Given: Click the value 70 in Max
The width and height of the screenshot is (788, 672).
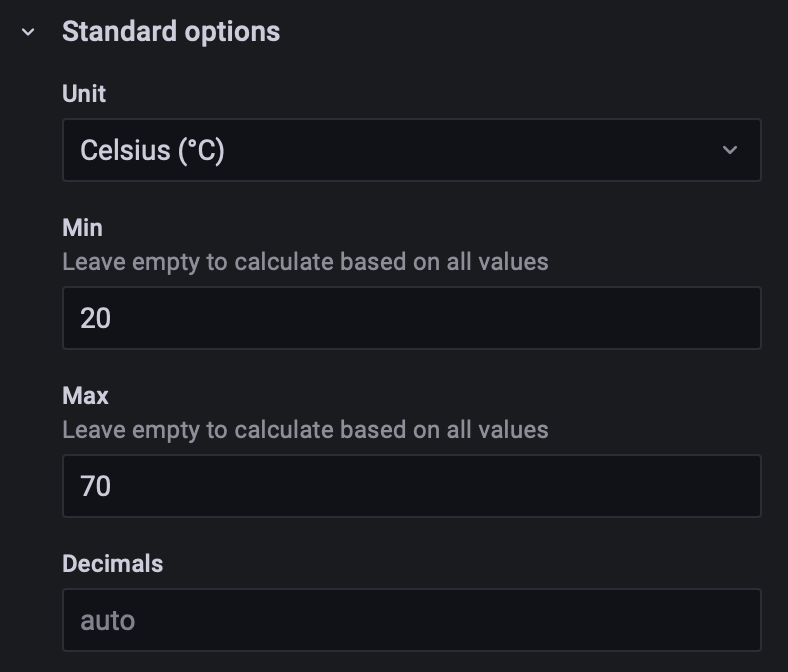Looking at the screenshot, I should pyautogui.click(x=96, y=486).
